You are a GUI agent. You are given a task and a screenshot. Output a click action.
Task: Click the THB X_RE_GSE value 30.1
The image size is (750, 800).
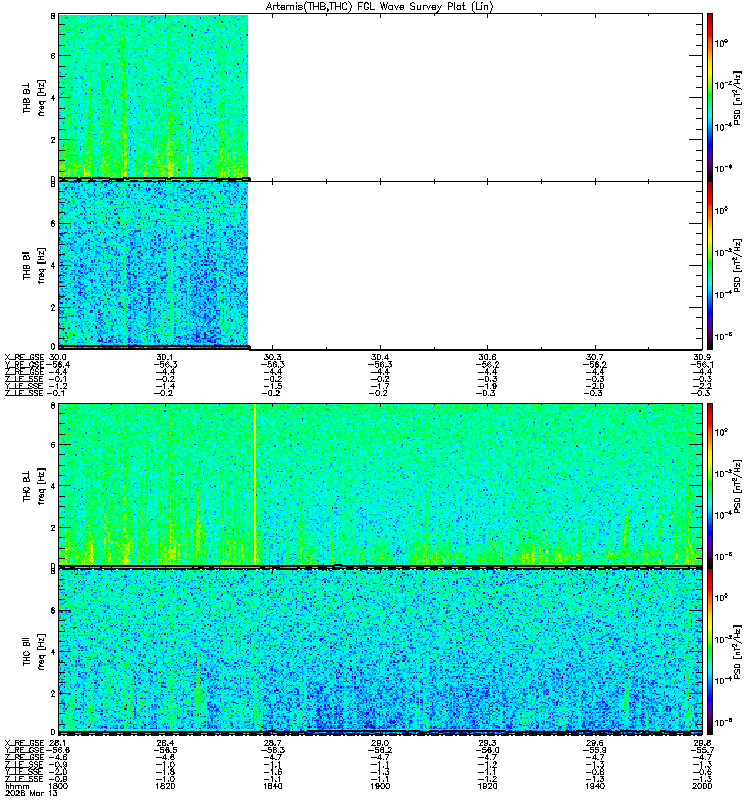[165, 357]
